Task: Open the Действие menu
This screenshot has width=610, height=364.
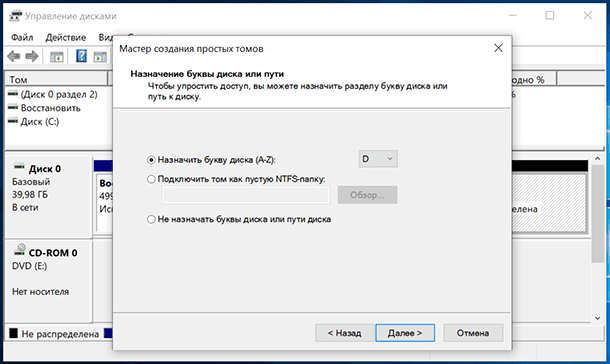Action: [x=66, y=37]
